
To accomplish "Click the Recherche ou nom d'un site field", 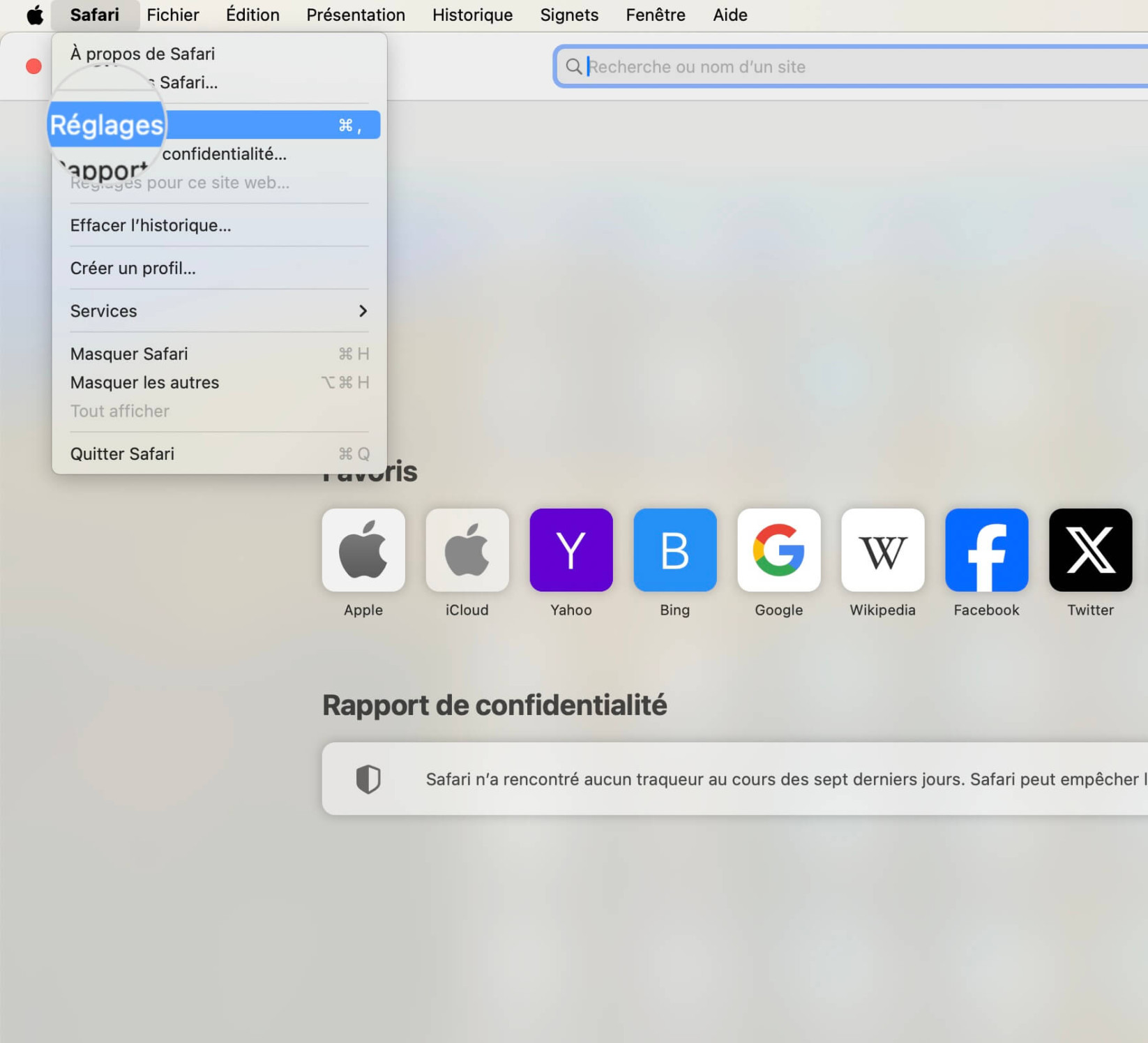I will (x=851, y=66).
